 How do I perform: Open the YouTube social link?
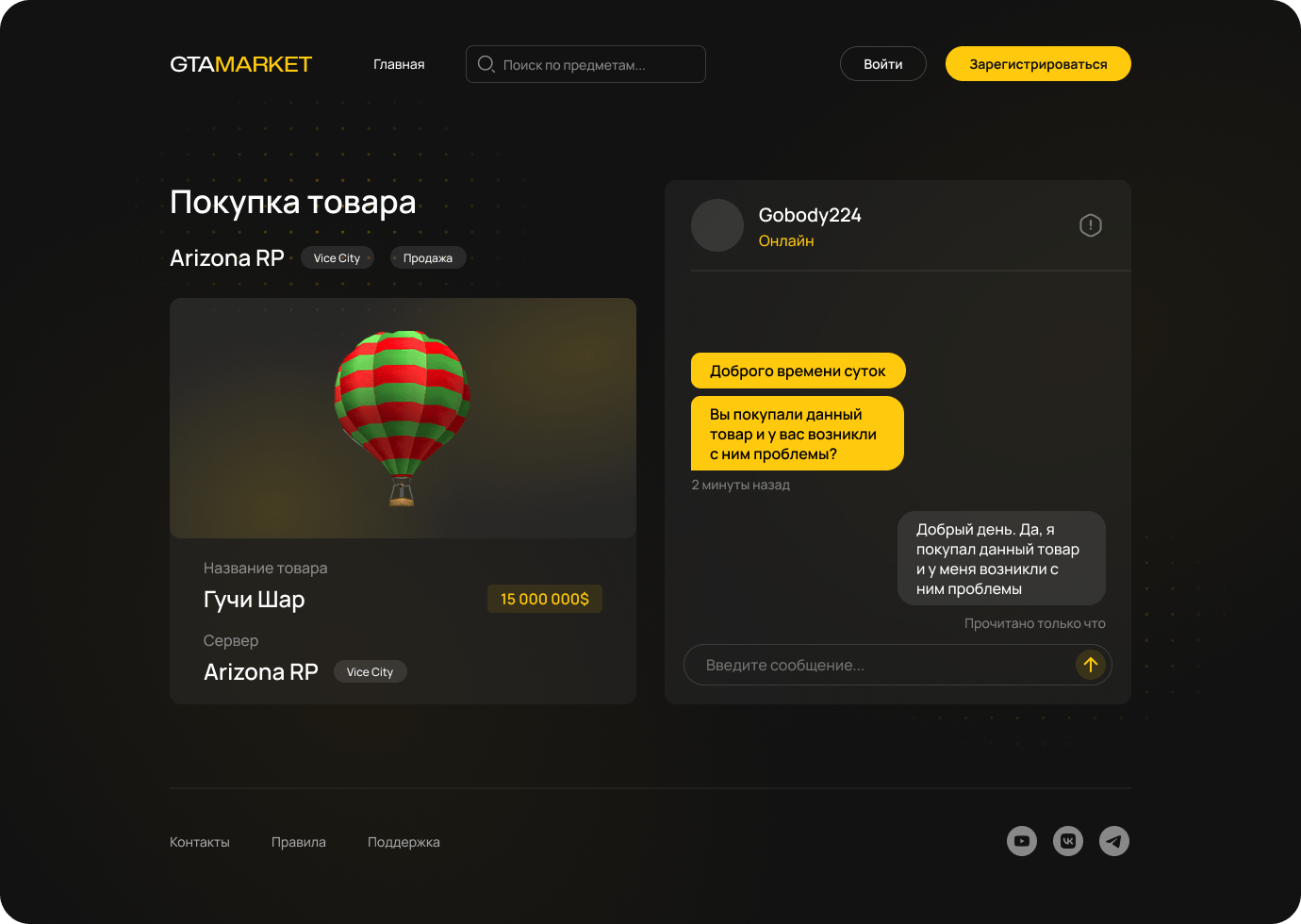1022,841
